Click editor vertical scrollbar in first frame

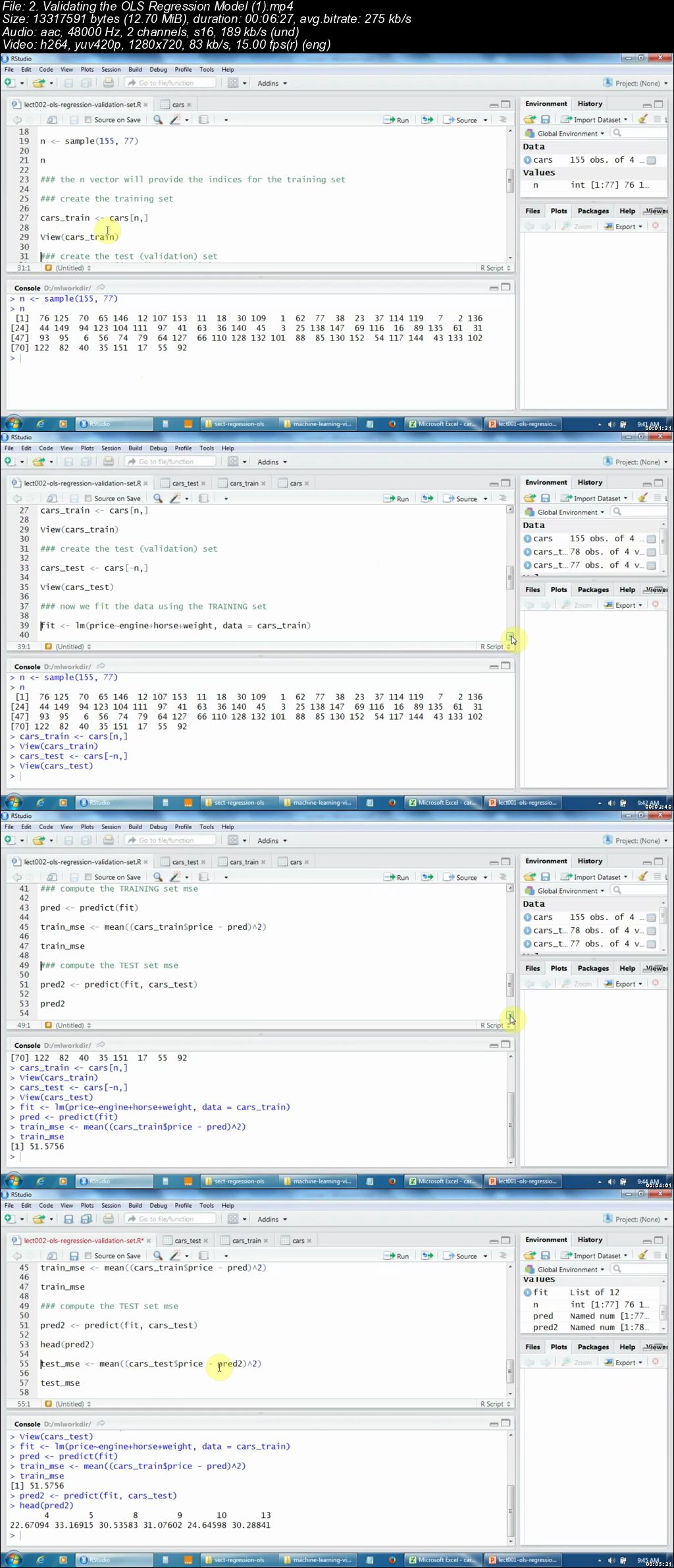[510, 194]
